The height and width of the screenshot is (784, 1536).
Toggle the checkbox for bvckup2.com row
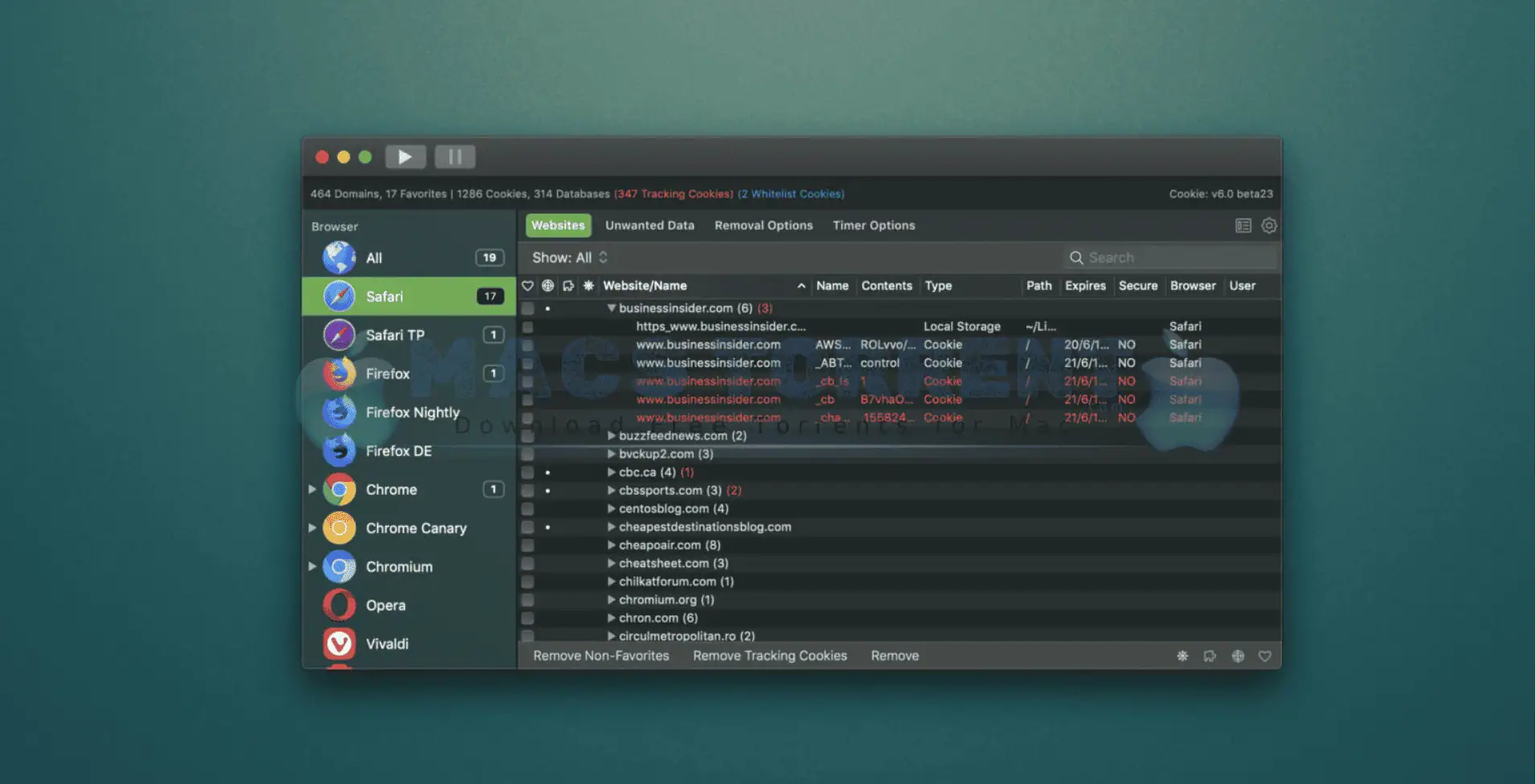click(527, 454)
